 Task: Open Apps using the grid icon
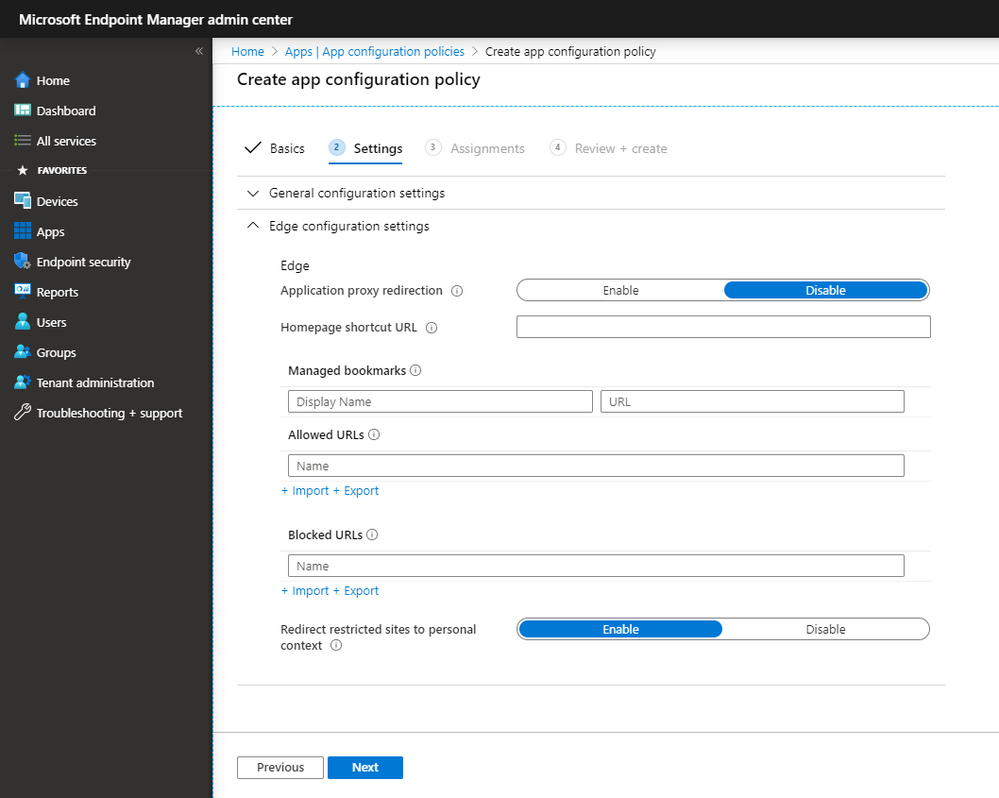coord(22,232)
